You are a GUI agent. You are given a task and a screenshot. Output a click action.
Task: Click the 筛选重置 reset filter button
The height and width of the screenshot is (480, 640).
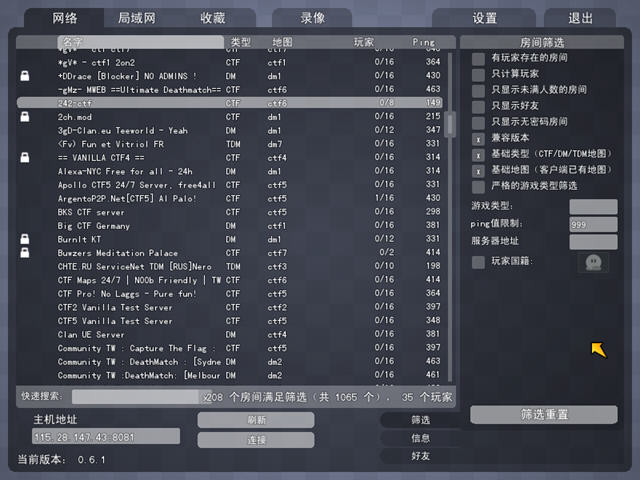point(544,415)
